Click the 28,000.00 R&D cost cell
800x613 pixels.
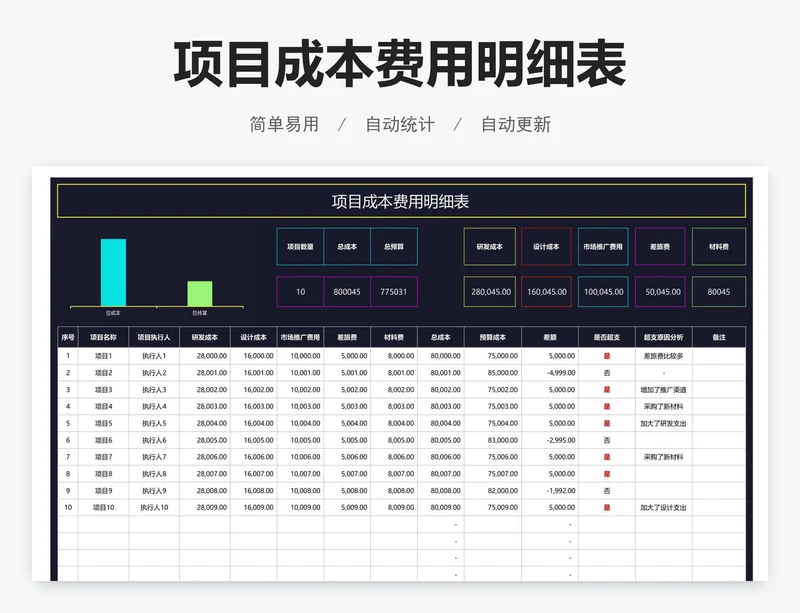tap(205, 356)
